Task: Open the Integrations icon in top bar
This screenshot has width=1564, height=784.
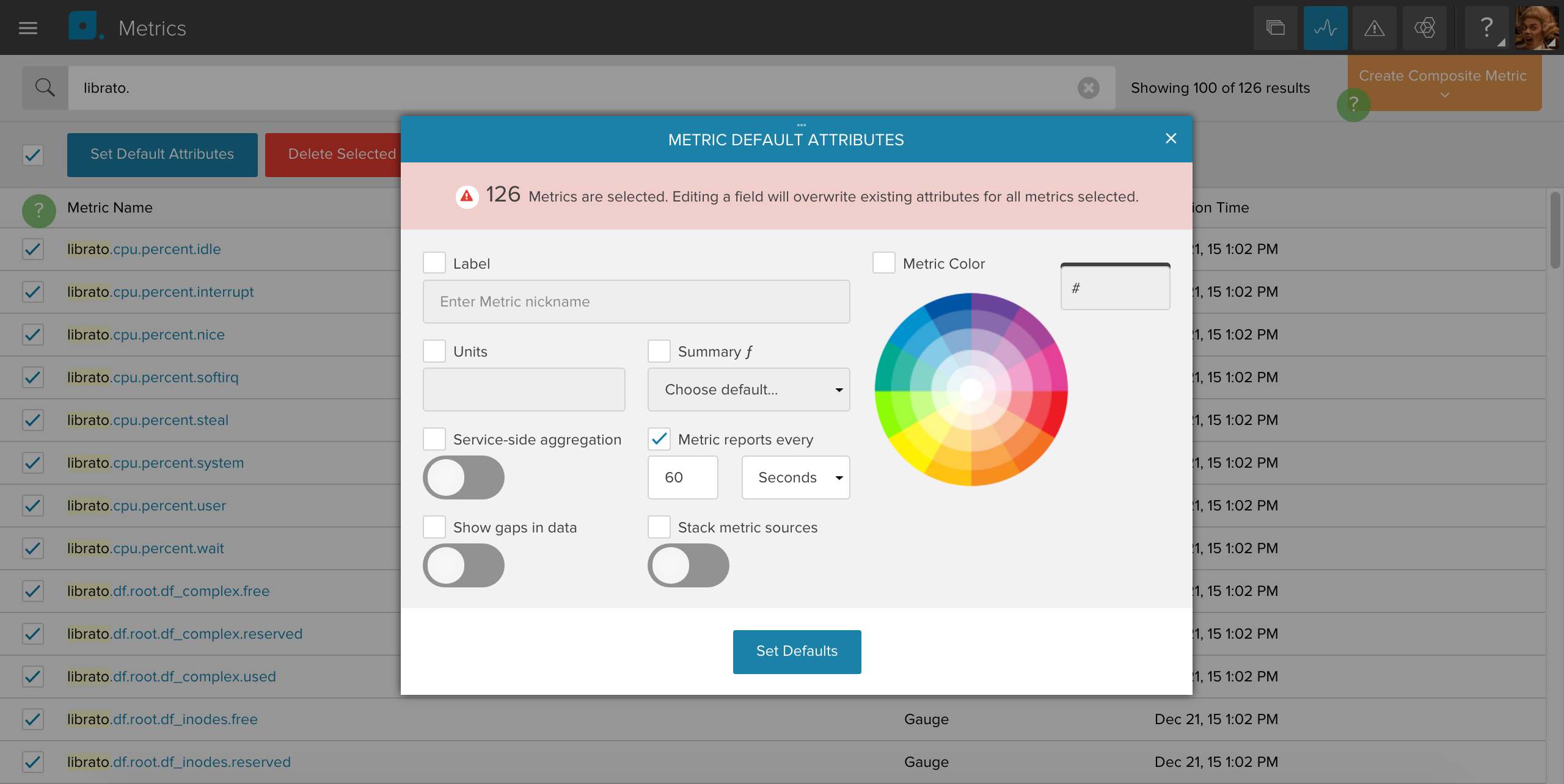Action: tap(1425, 28)
